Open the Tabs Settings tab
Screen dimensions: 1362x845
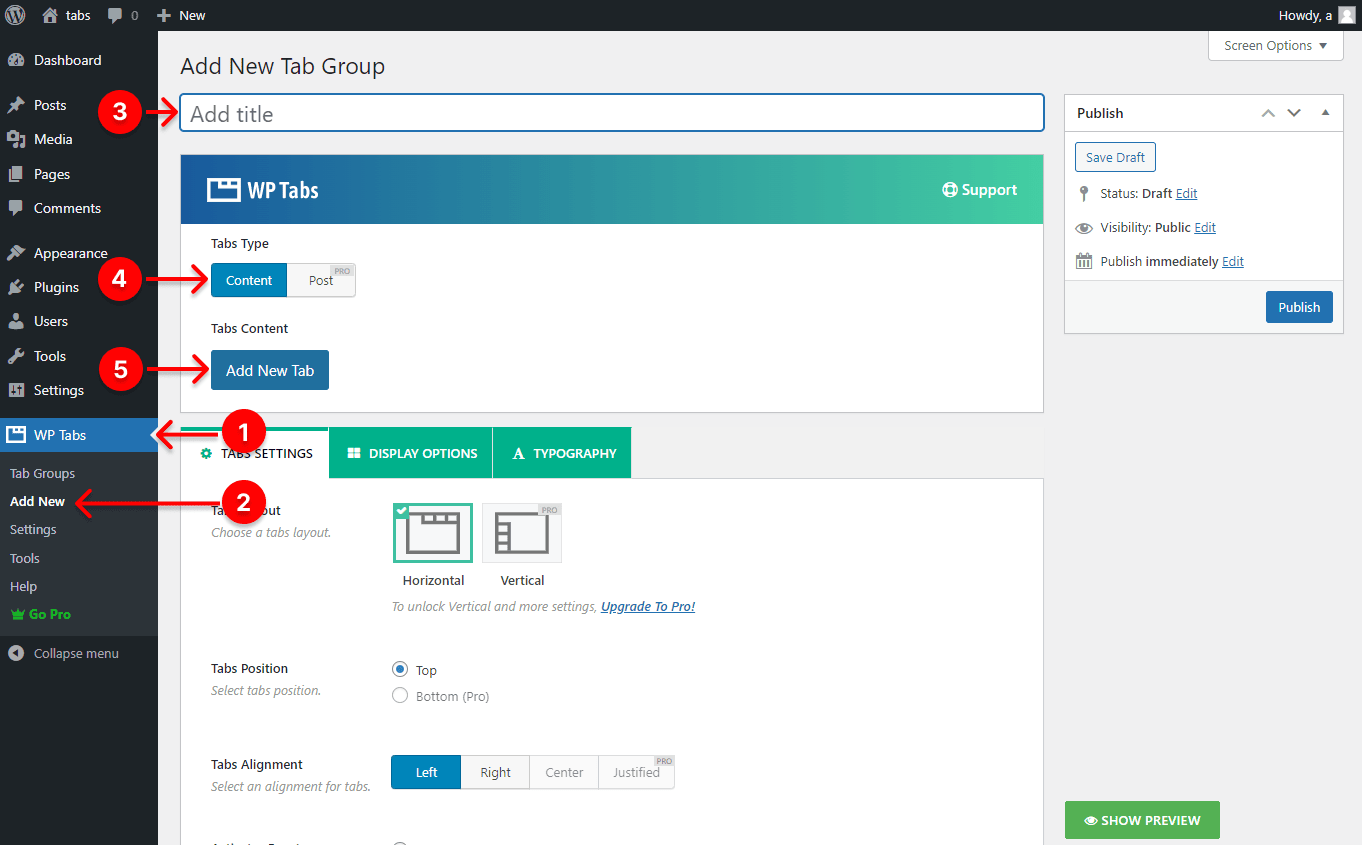[255, 453]
